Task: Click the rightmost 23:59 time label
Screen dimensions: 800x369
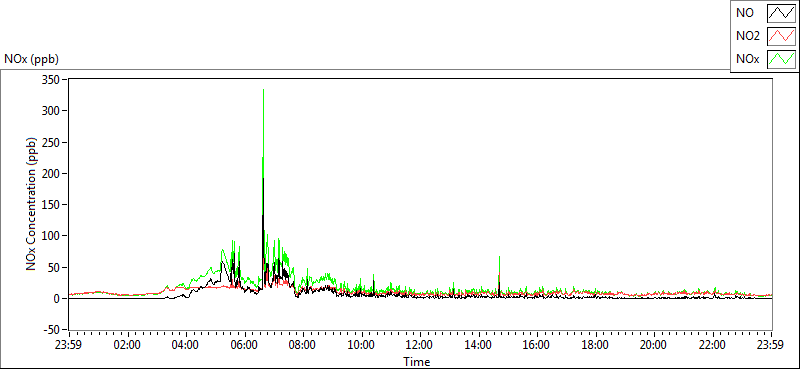Action: click(x=771, y=344)
